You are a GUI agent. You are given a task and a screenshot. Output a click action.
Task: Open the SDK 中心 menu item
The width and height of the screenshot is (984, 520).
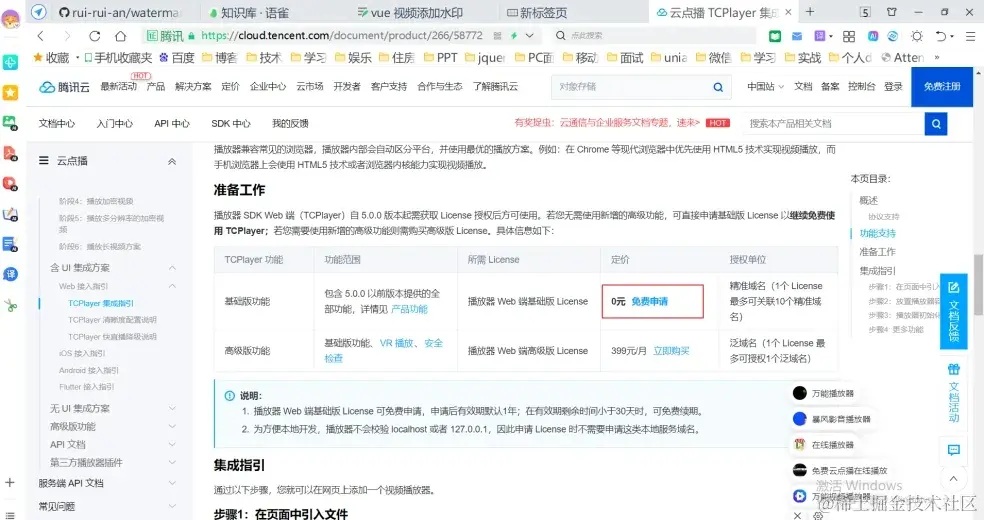[x=231, y=124]
